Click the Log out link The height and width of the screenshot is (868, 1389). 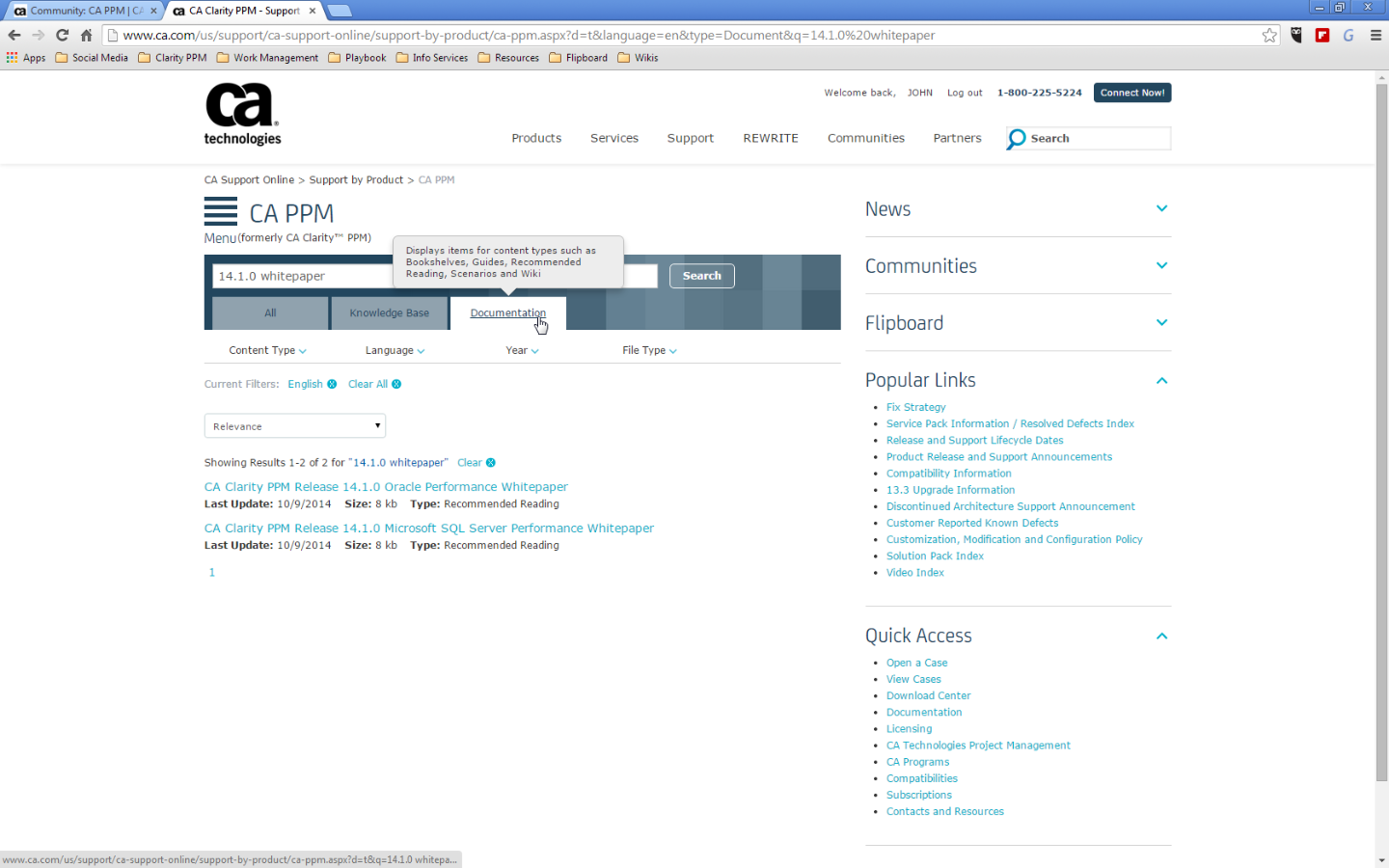click(965, 93)
